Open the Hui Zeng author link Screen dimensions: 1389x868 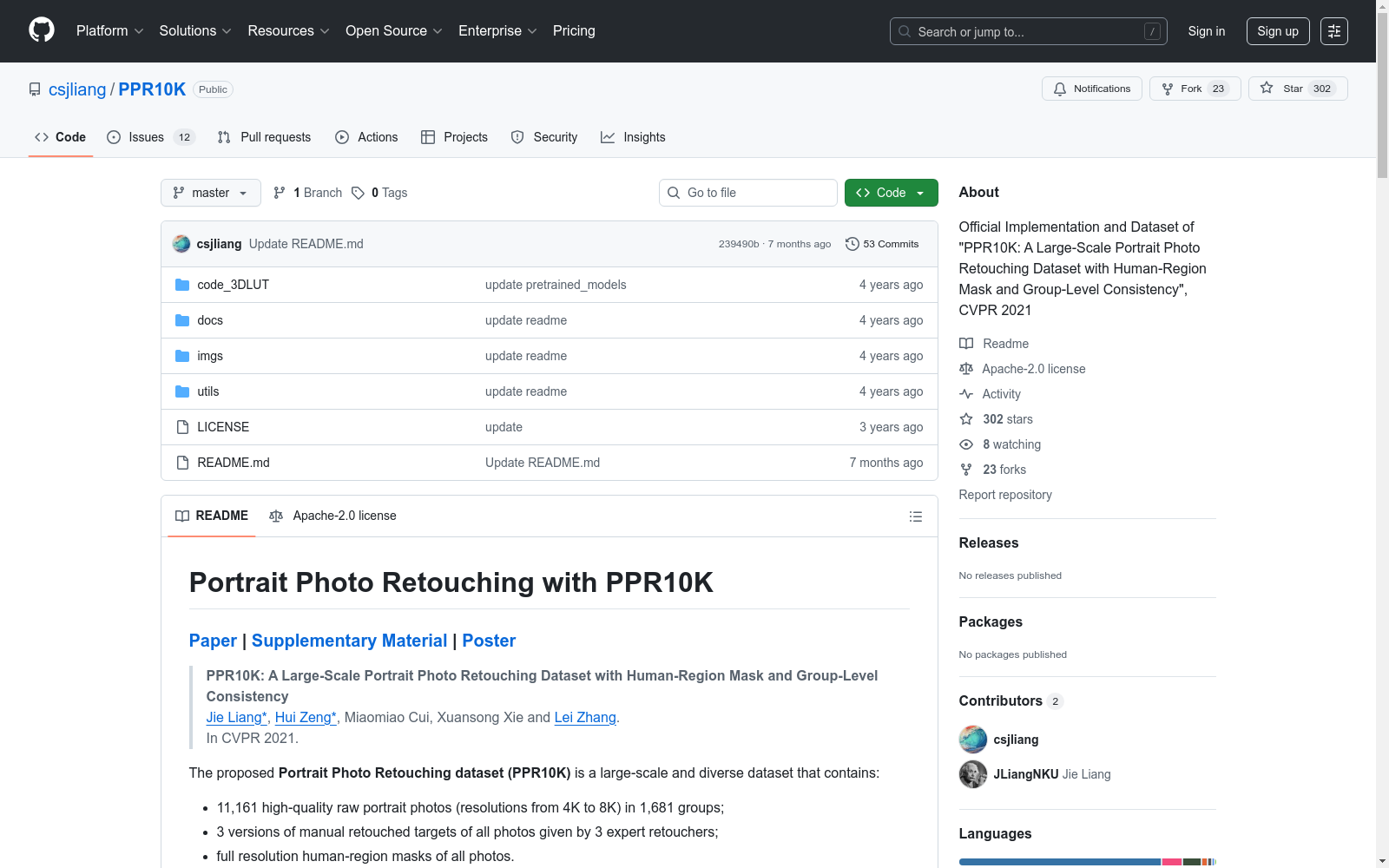[x=306, y=717]
